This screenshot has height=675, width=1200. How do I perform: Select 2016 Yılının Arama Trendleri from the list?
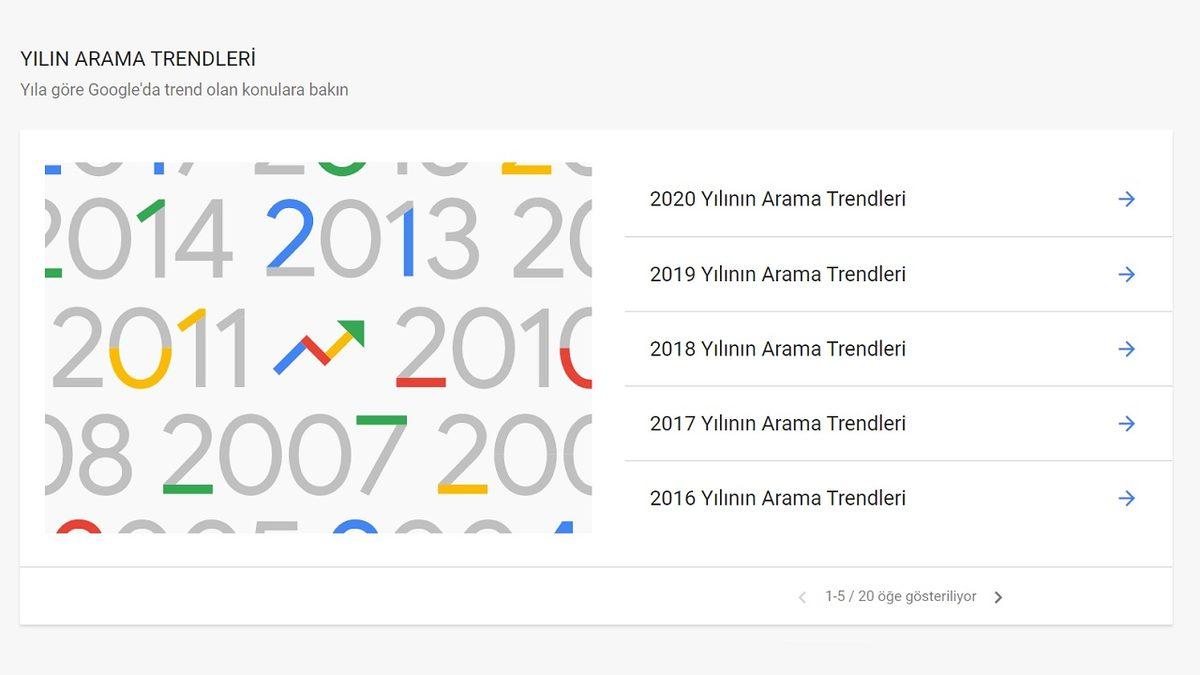[778, 498]
